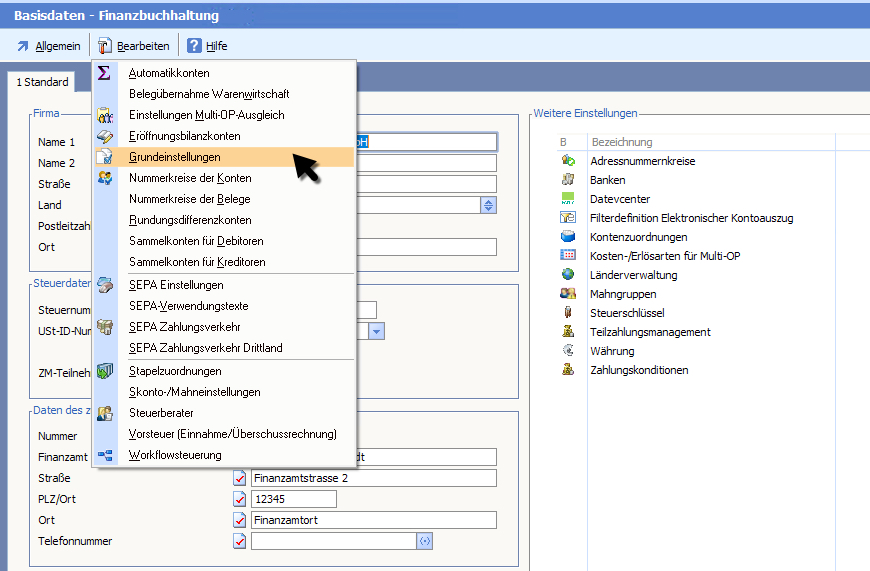Viewport: 870px width, 571px height.
Task: Toggle the checkbox beside Finanzamtort field
Action: click(x=240, y=520)
